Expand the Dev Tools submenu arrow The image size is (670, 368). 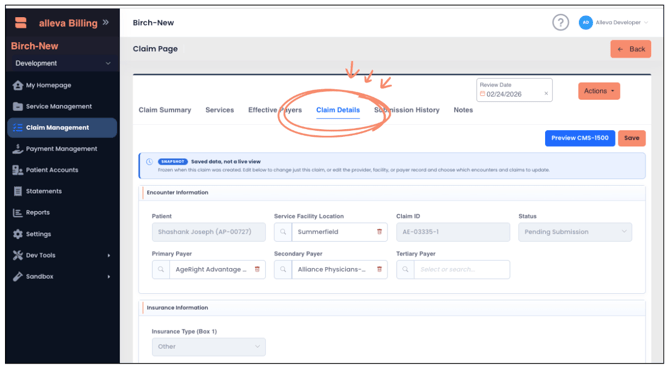click(x=109, y=256)
